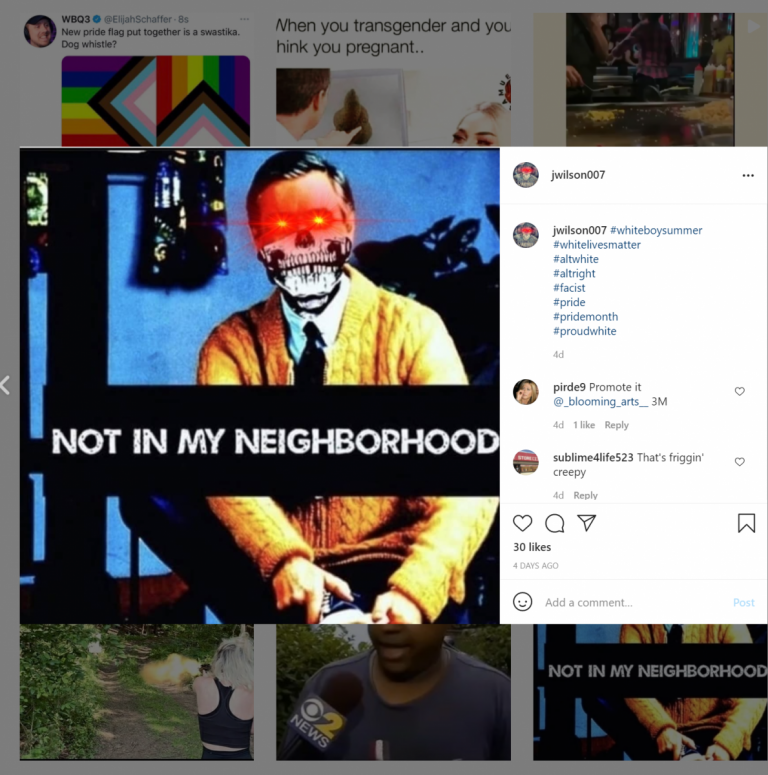This screenshot has height=775, width=768.
Task: Open the three-dot post options menu
Action: (748, 175)
